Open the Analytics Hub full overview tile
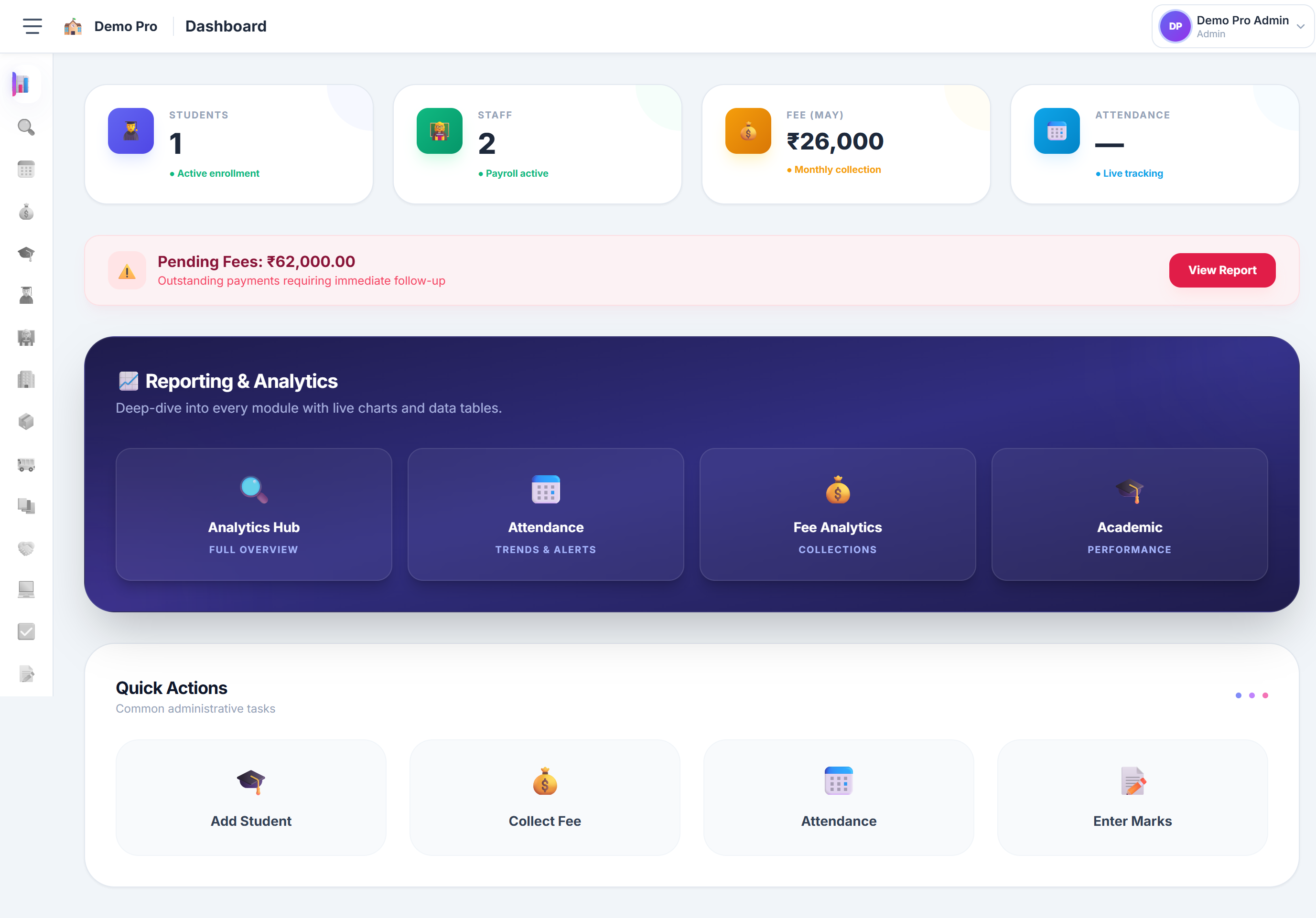Screen dimensions: 1316x918 [254, 514]
